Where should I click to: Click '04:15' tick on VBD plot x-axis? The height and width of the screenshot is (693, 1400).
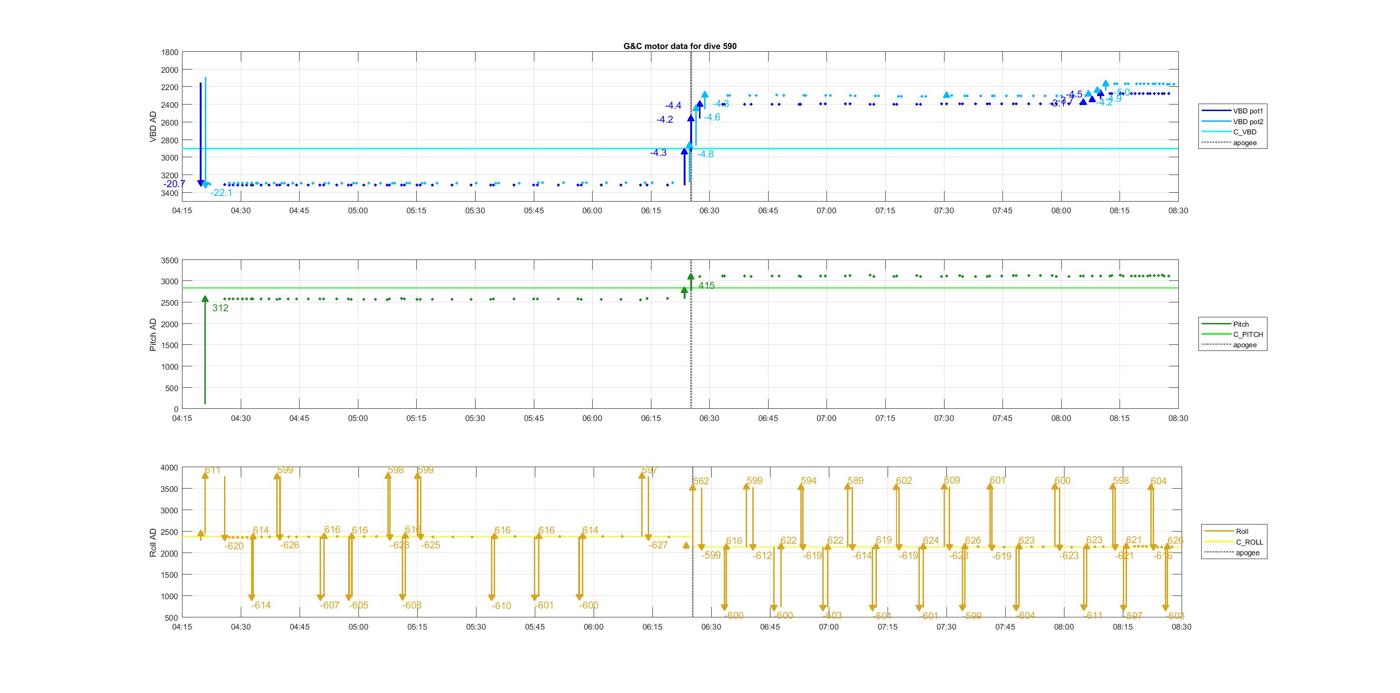[x=182, y=211]
